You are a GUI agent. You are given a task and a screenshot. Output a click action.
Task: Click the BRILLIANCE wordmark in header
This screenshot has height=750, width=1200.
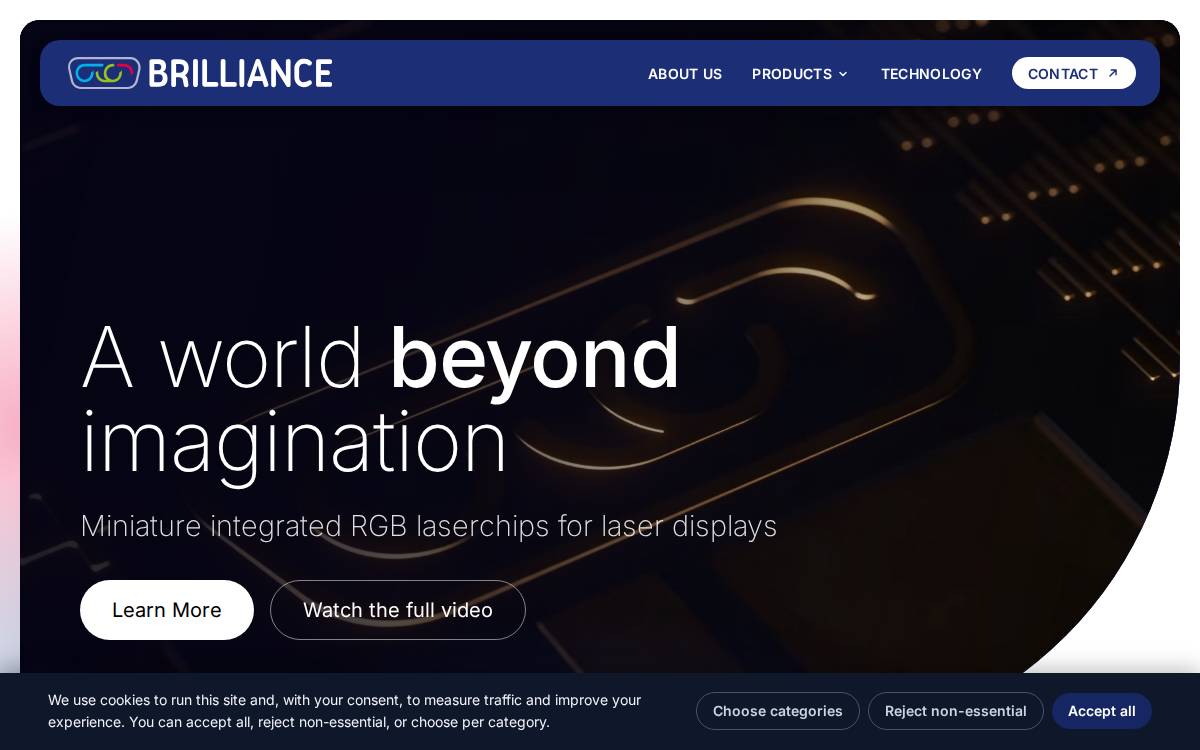click(240, 73)
